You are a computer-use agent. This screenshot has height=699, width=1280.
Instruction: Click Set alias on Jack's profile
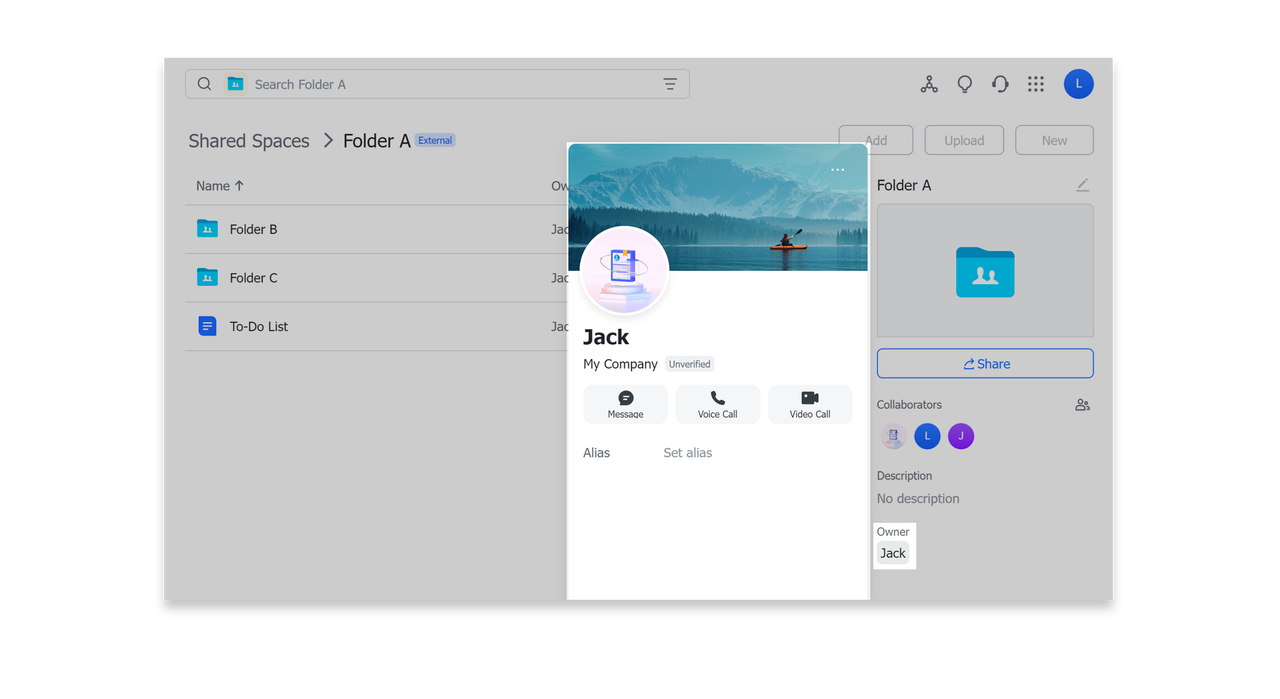[x=688, y=452]
